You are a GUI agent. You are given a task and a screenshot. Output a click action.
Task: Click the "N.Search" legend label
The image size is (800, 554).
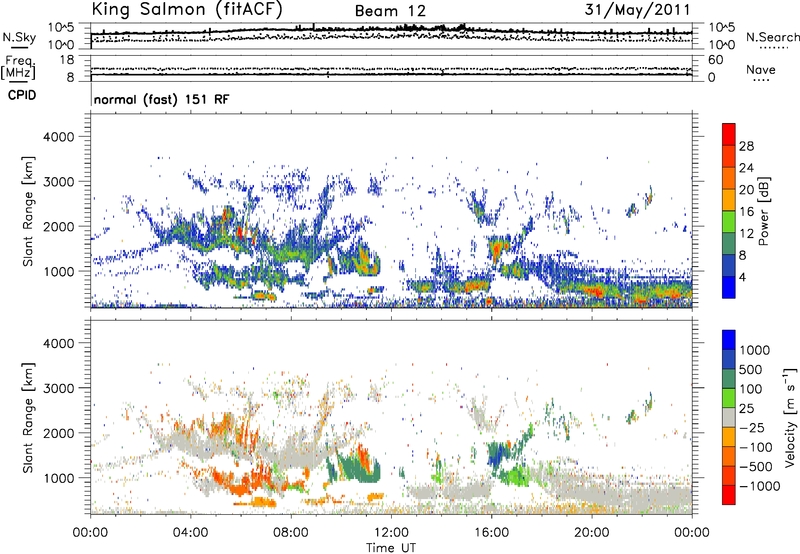pos(772,37)
